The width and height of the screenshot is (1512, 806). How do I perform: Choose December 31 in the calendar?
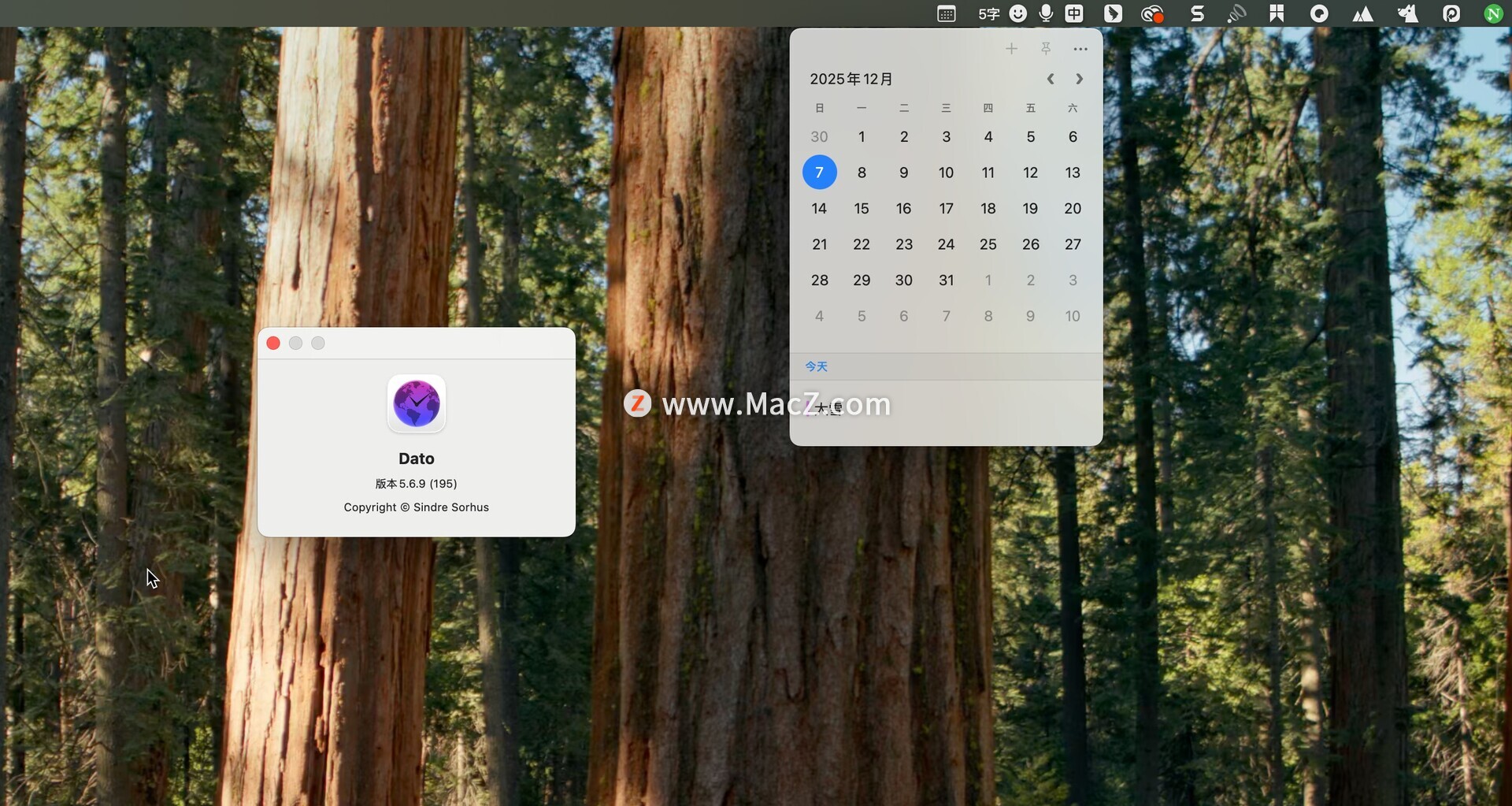[946, 280]
